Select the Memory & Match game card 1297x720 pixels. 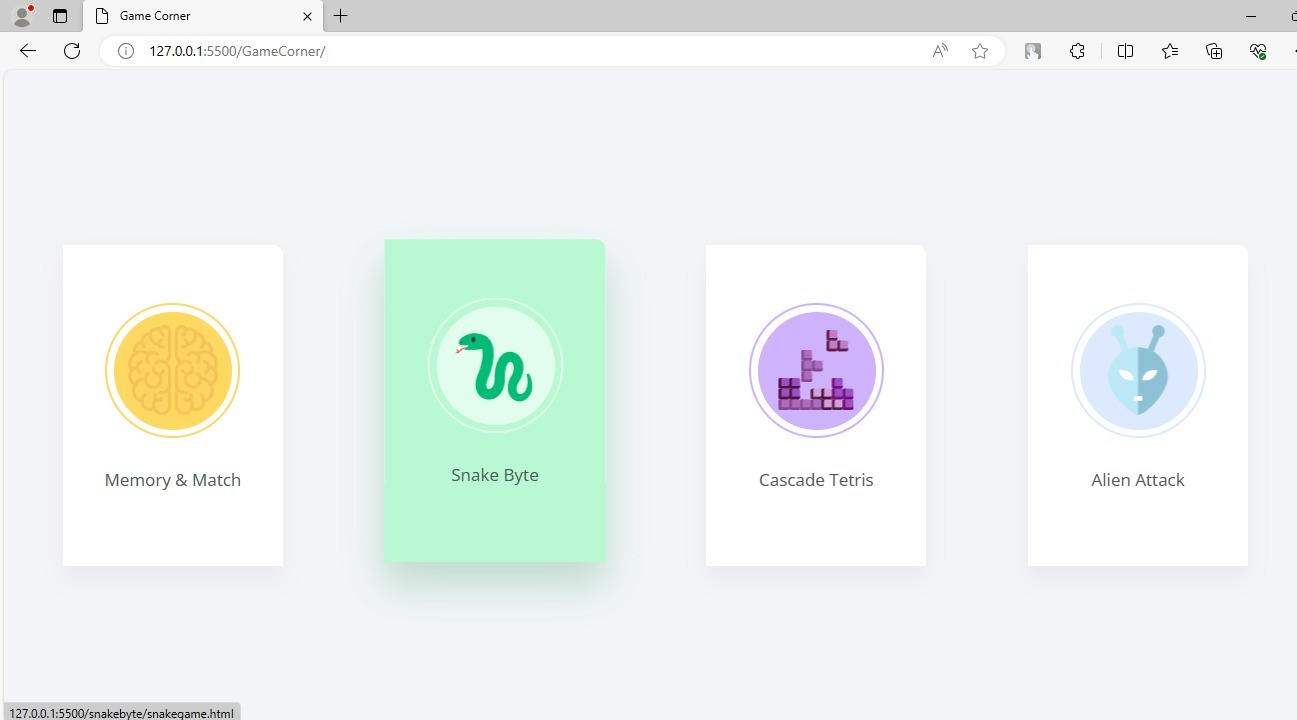click(x=172, y=404)
